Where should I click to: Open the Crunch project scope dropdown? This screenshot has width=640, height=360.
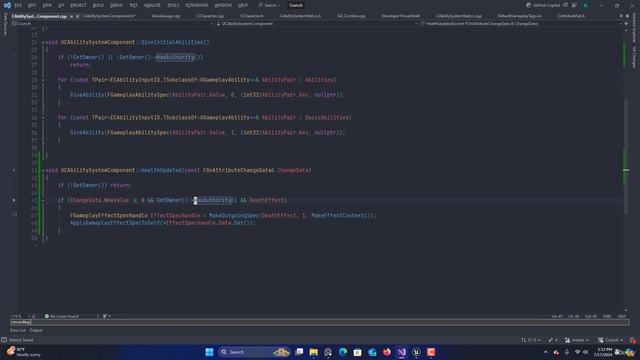click(112, 24)
